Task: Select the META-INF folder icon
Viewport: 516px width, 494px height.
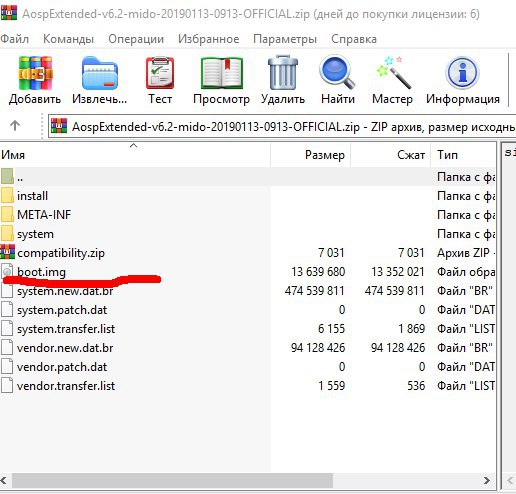Action: coord(7,214)
